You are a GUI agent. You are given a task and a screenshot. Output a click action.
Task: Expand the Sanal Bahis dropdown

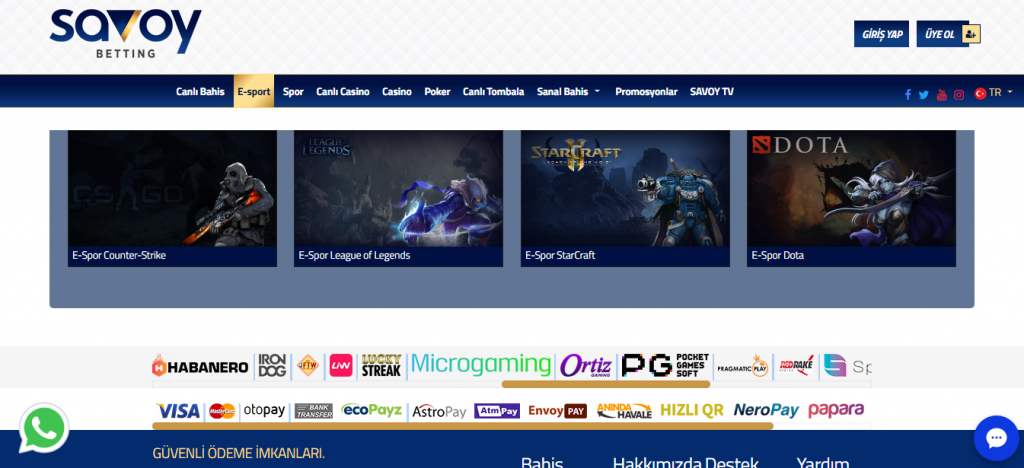click(568, 91)
